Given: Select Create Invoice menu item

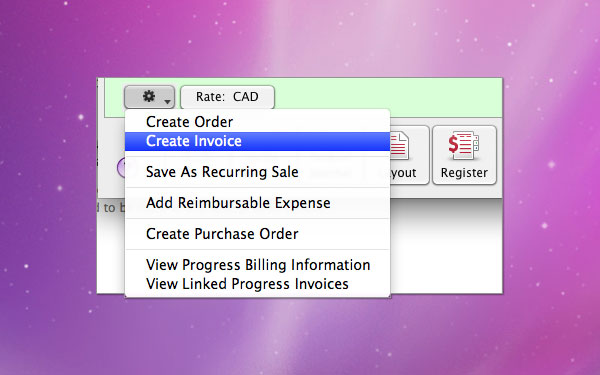Looking at the screenshot, I should coord(257,141).
